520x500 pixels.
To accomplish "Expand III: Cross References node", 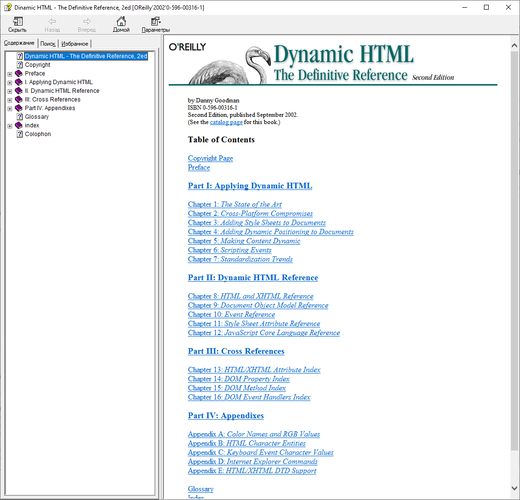I will click(10, 100).
